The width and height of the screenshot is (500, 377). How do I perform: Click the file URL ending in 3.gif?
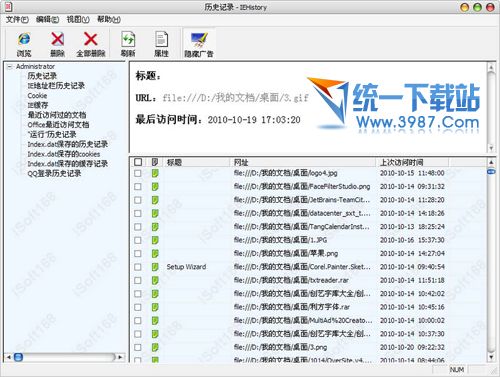(236, 98)
